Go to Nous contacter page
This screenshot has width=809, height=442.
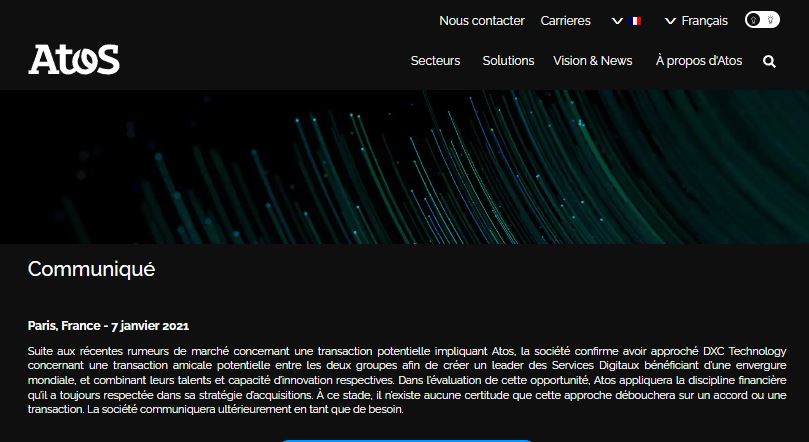(482, 21)
